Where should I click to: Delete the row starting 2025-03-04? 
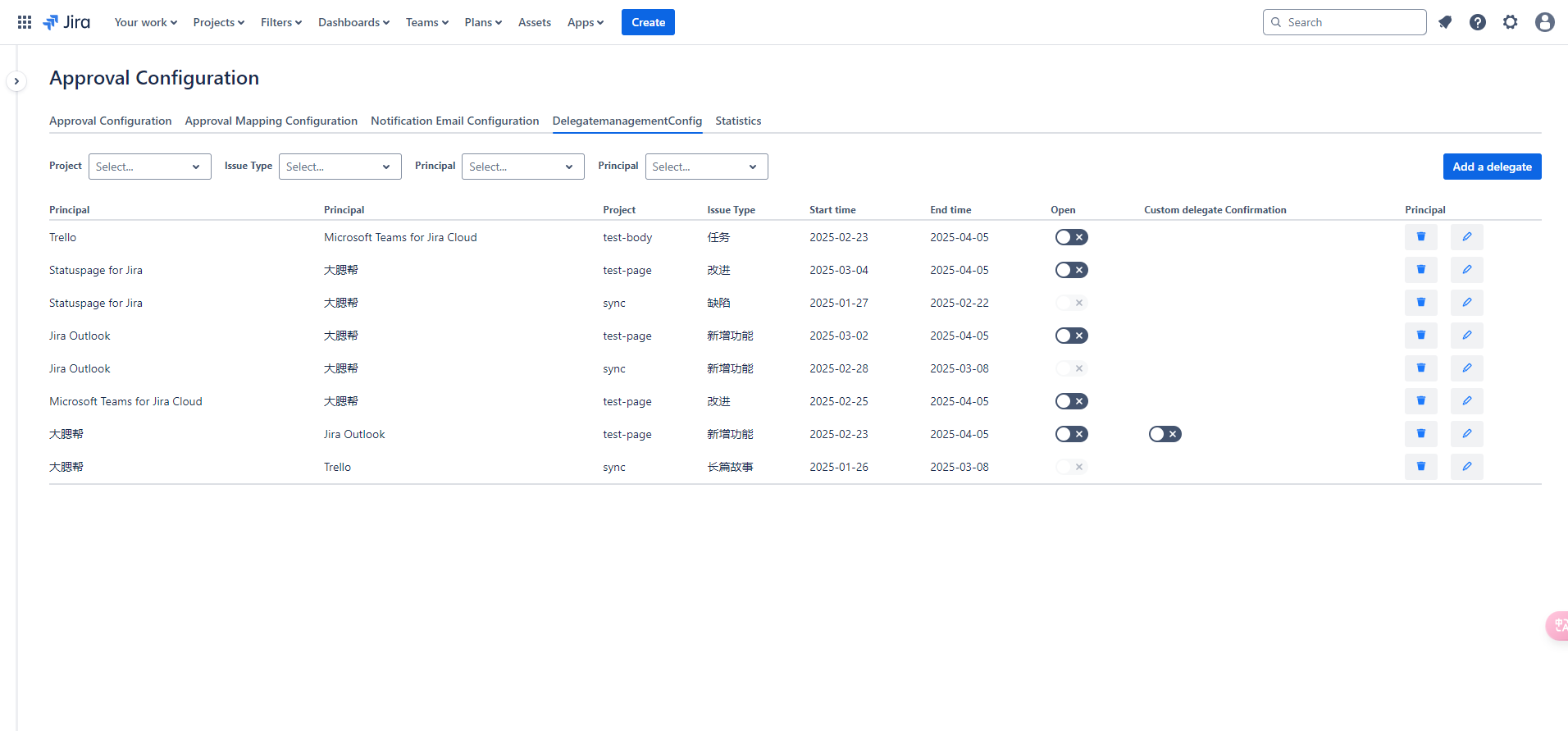(1421, 270)
